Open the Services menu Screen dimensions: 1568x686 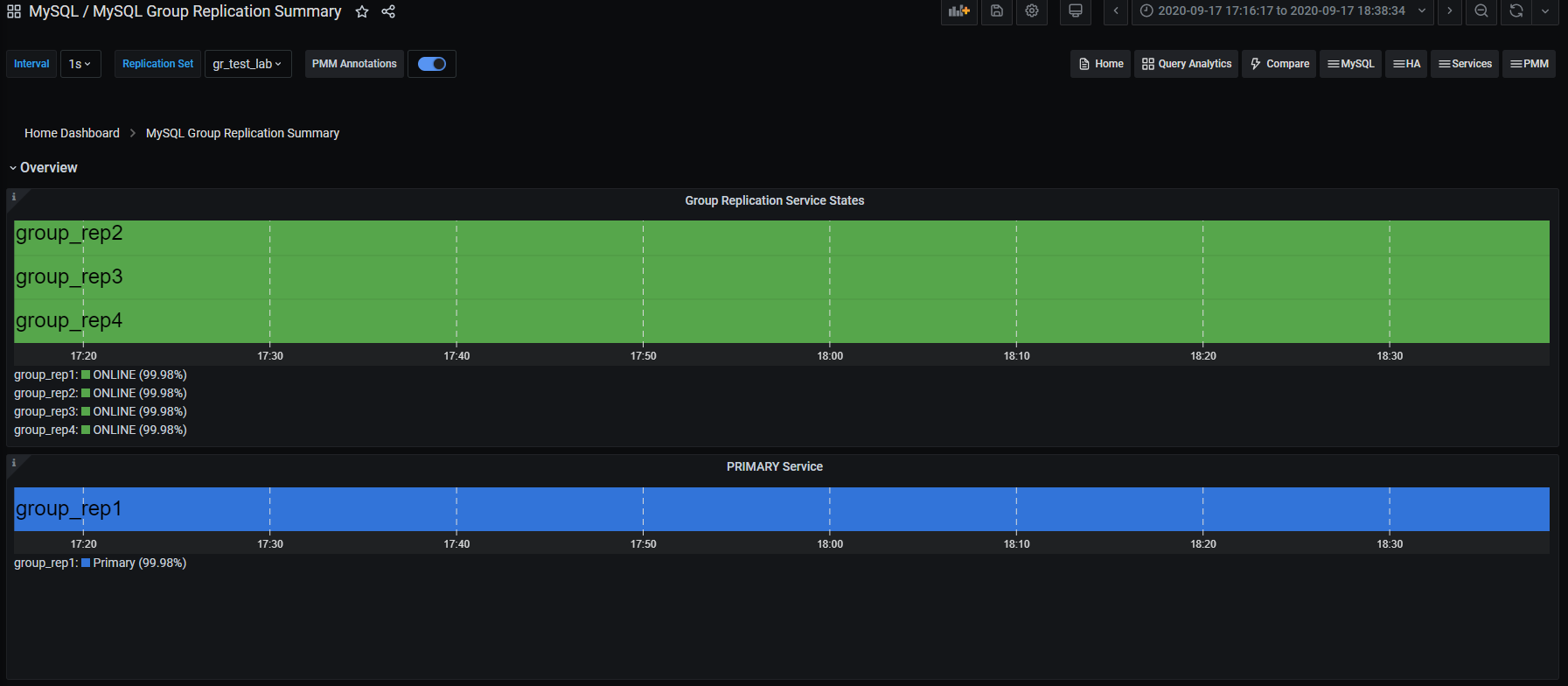click(x=1465, y=64)
